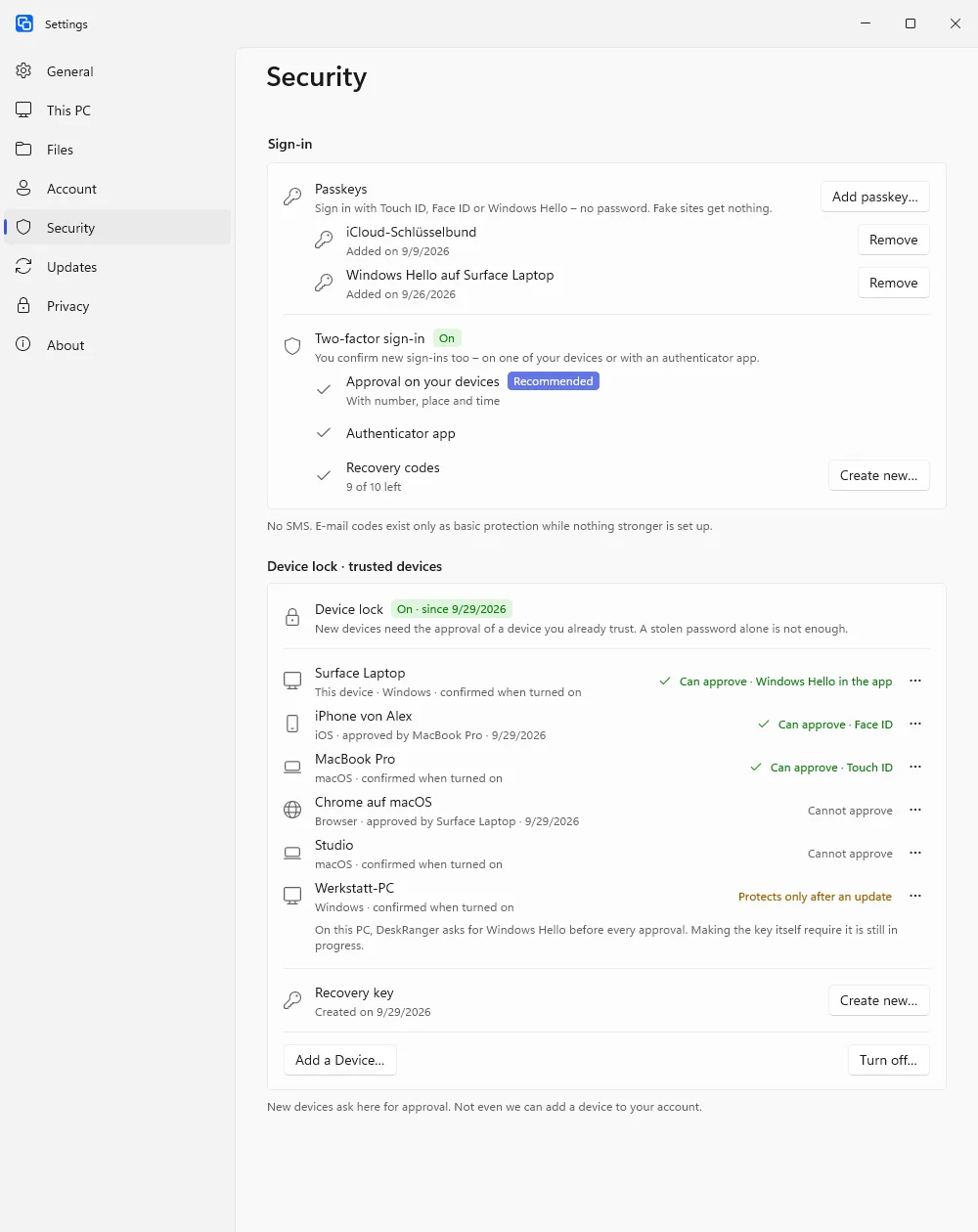Switch to the Files settings page
Image resolution: width=978 pixels, height=1232 pixels.
[x=117, y=150]
